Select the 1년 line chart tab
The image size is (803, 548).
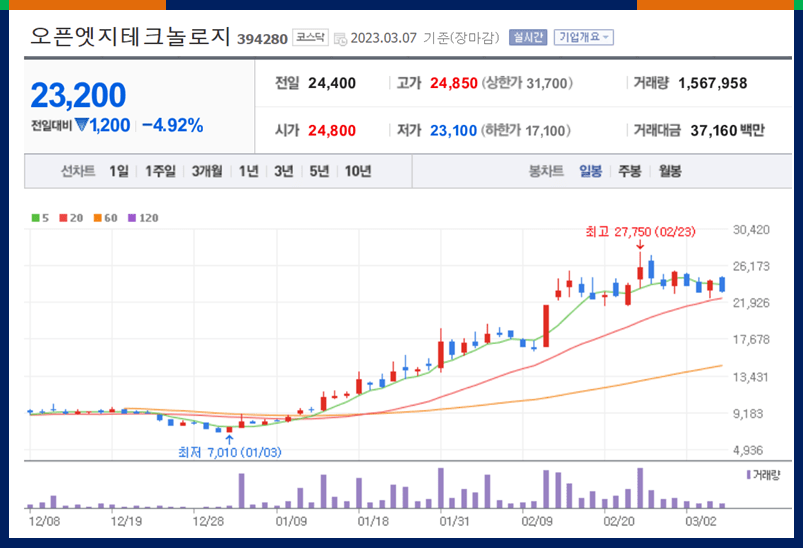[248, 171]
